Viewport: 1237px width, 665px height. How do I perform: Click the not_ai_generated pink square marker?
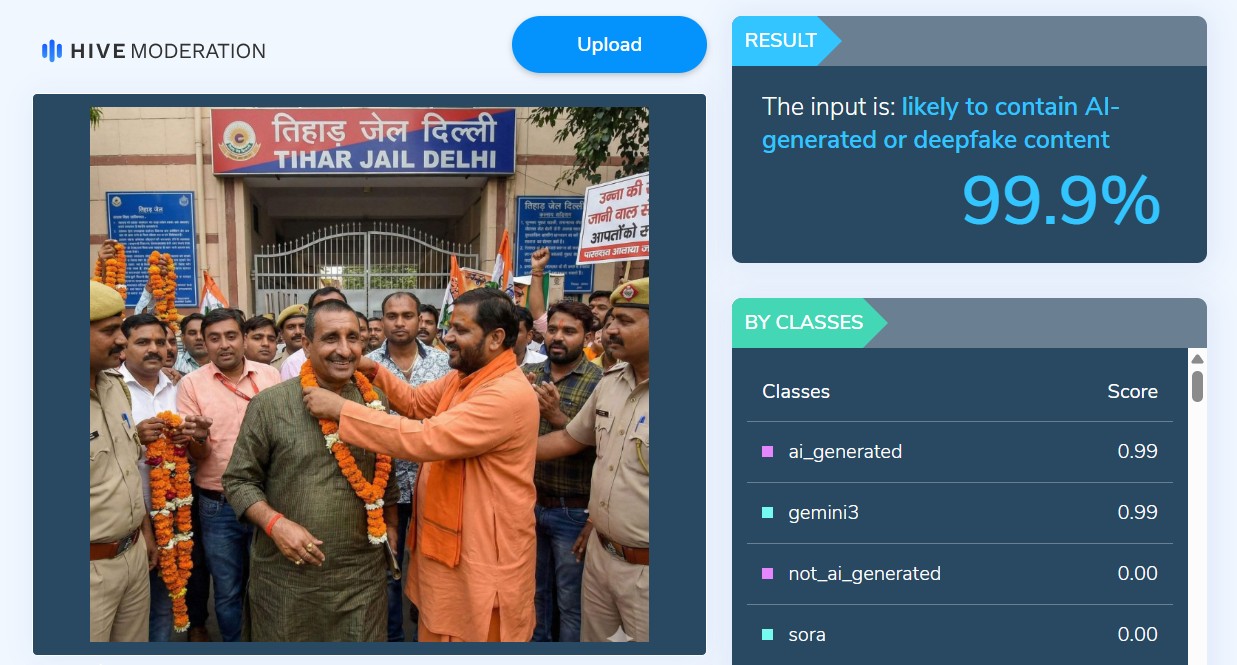(x=767, y=574)
